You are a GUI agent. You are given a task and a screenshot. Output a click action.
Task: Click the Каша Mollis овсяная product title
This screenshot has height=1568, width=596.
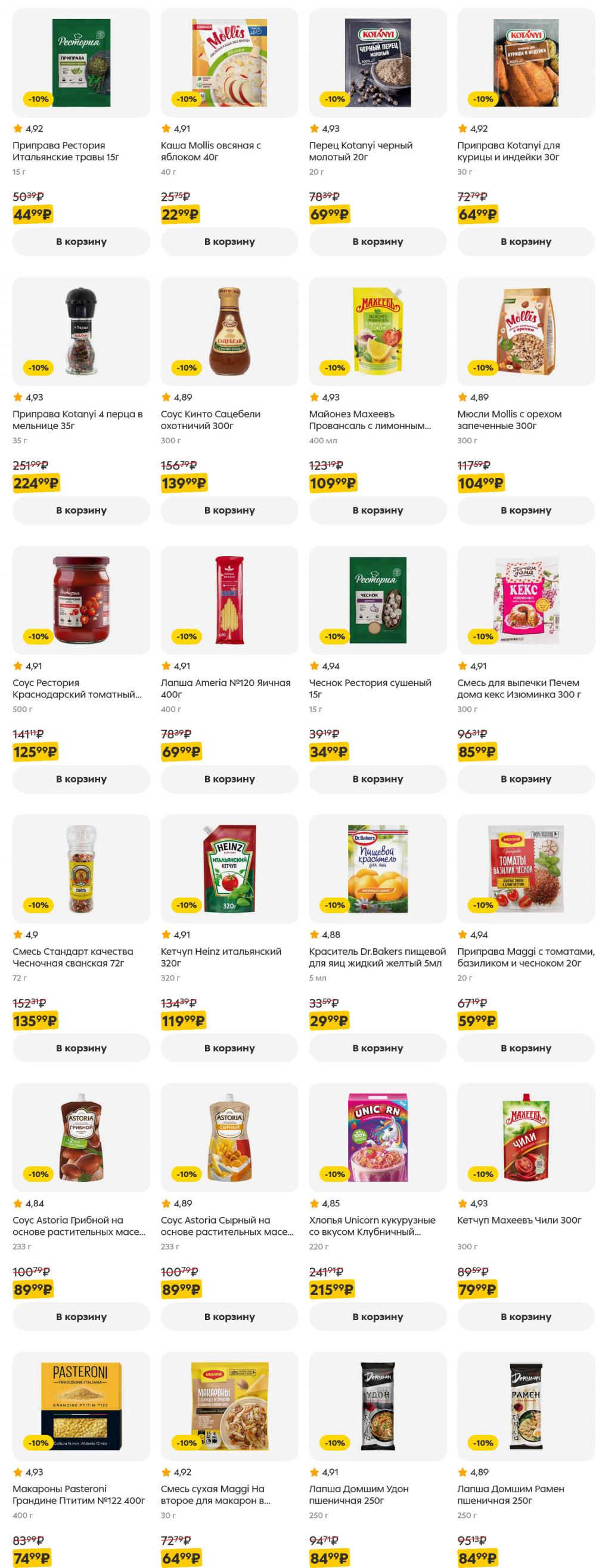(x=210, y=151)
